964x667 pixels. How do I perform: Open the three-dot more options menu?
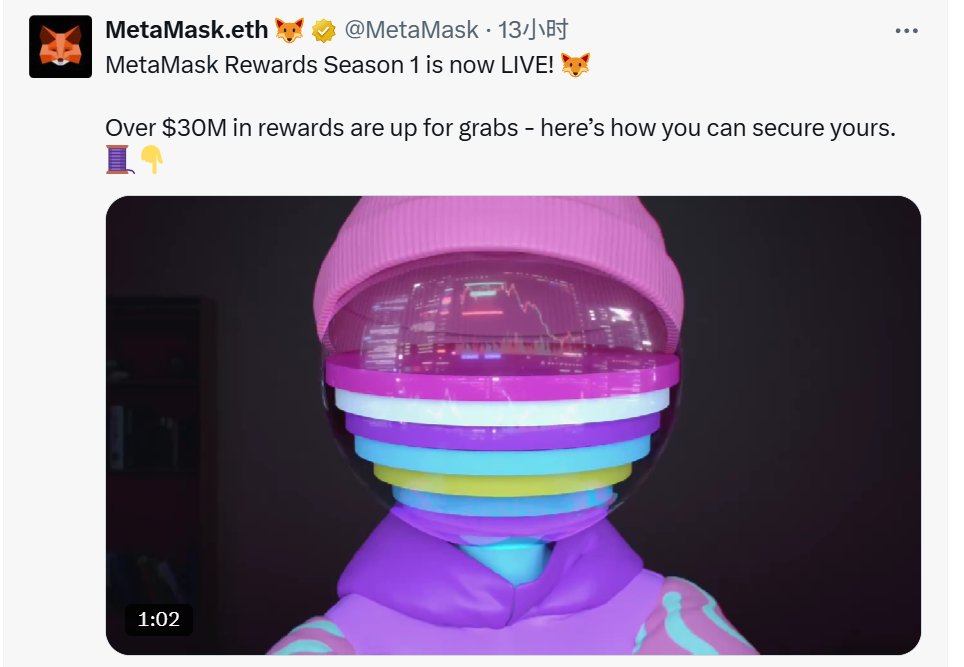pyautogui.click(x=906, y=31)
